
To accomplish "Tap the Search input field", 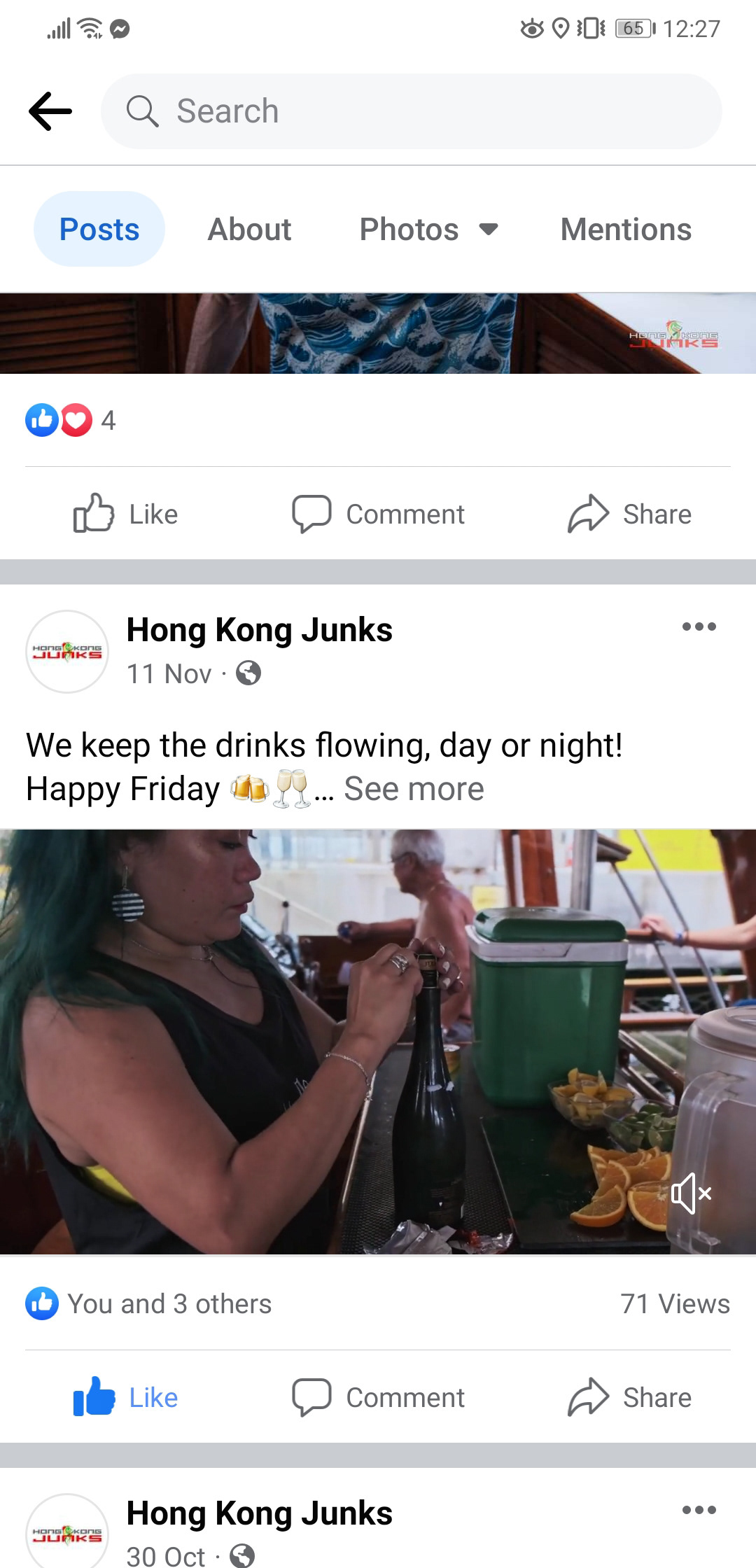I will (x=412, y=111).
